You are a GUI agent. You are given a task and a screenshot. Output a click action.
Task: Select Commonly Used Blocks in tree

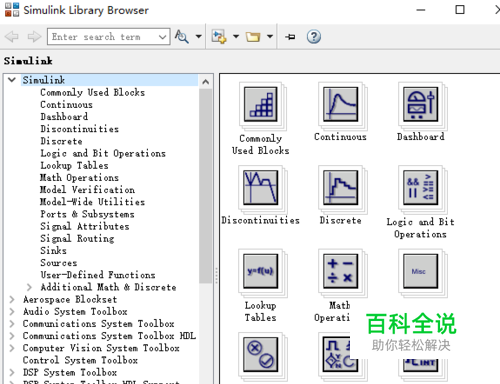[93, 92]
